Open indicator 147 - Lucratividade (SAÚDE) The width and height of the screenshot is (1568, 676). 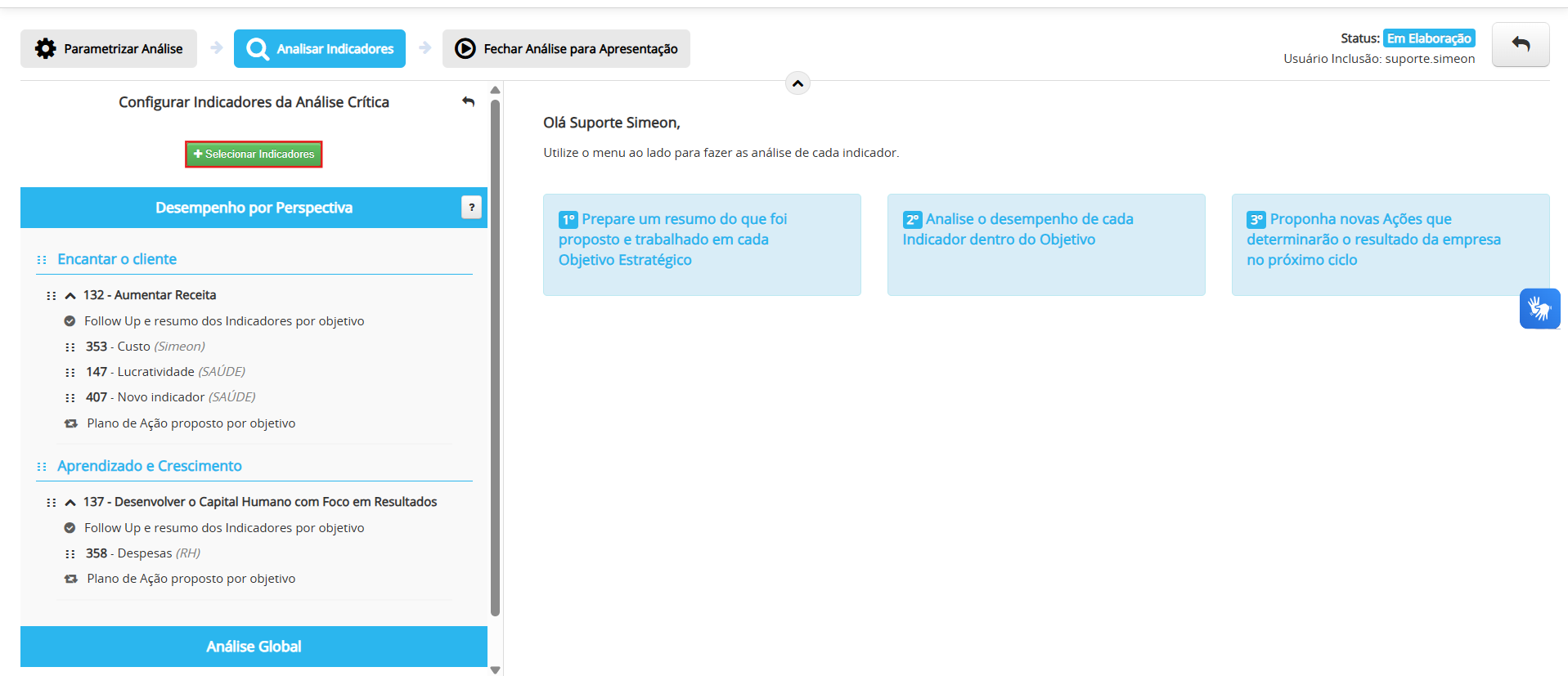[165, 372]
